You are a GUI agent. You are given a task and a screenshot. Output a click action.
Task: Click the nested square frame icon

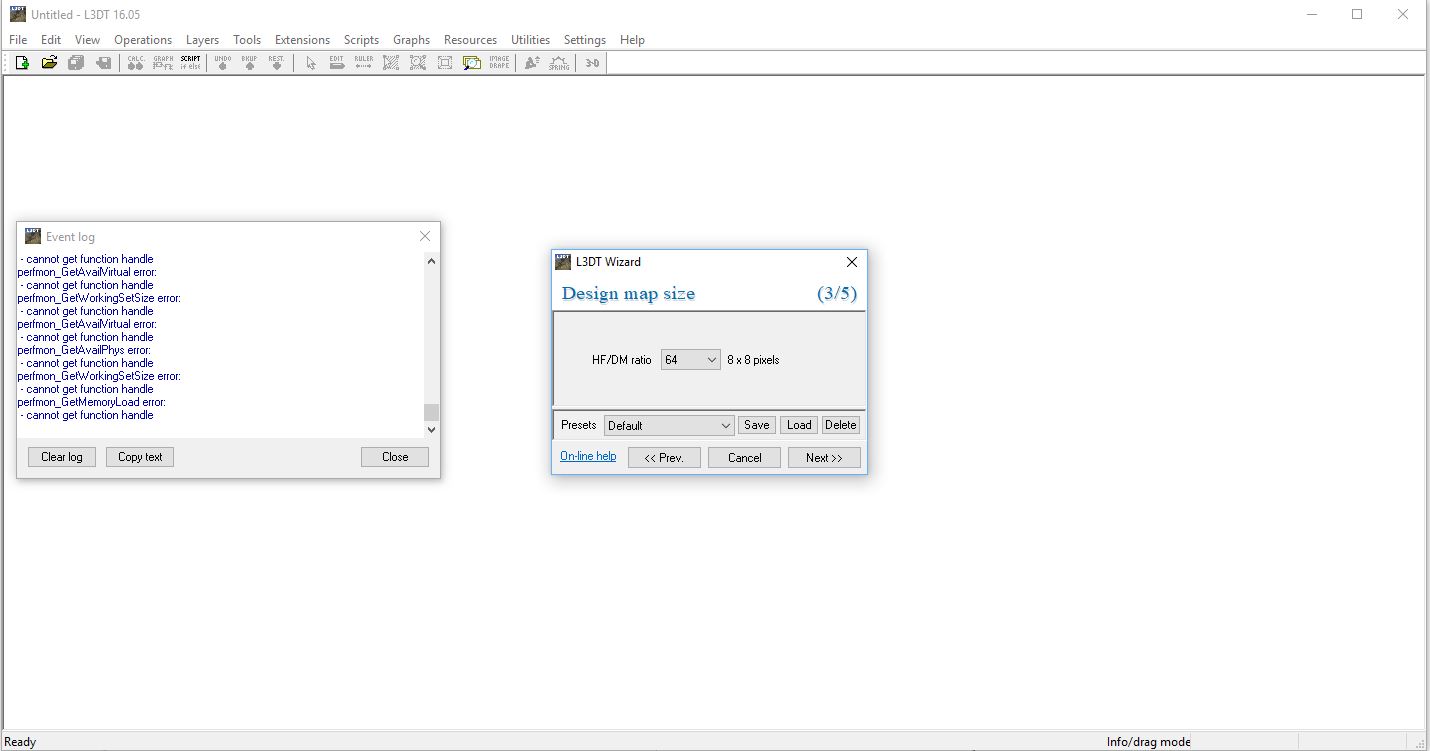pyautogui.click(x=445, y=63)
